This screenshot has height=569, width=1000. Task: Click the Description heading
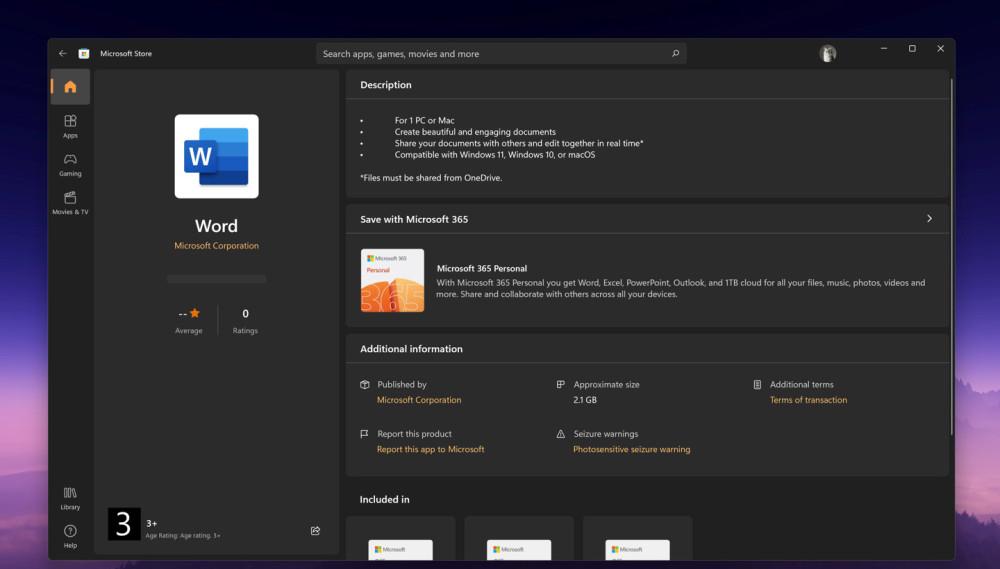386,85
